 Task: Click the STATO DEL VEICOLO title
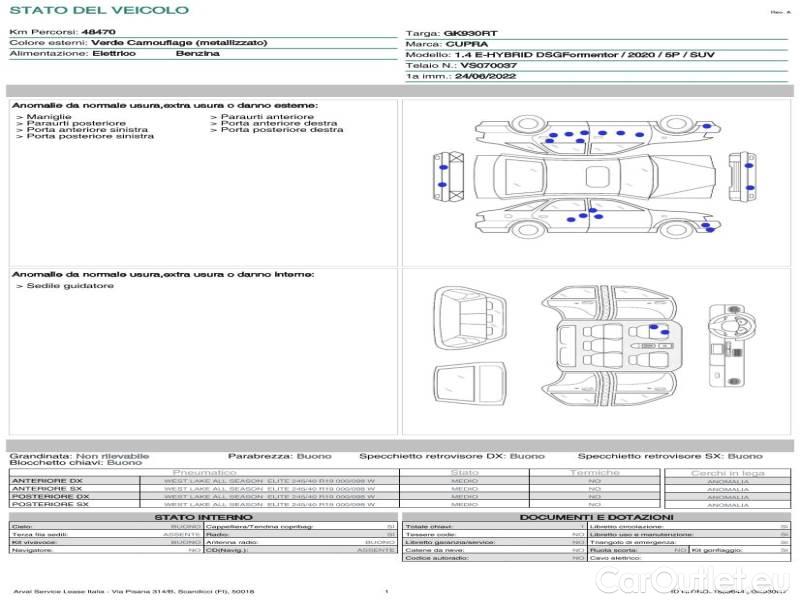[99, 10]
